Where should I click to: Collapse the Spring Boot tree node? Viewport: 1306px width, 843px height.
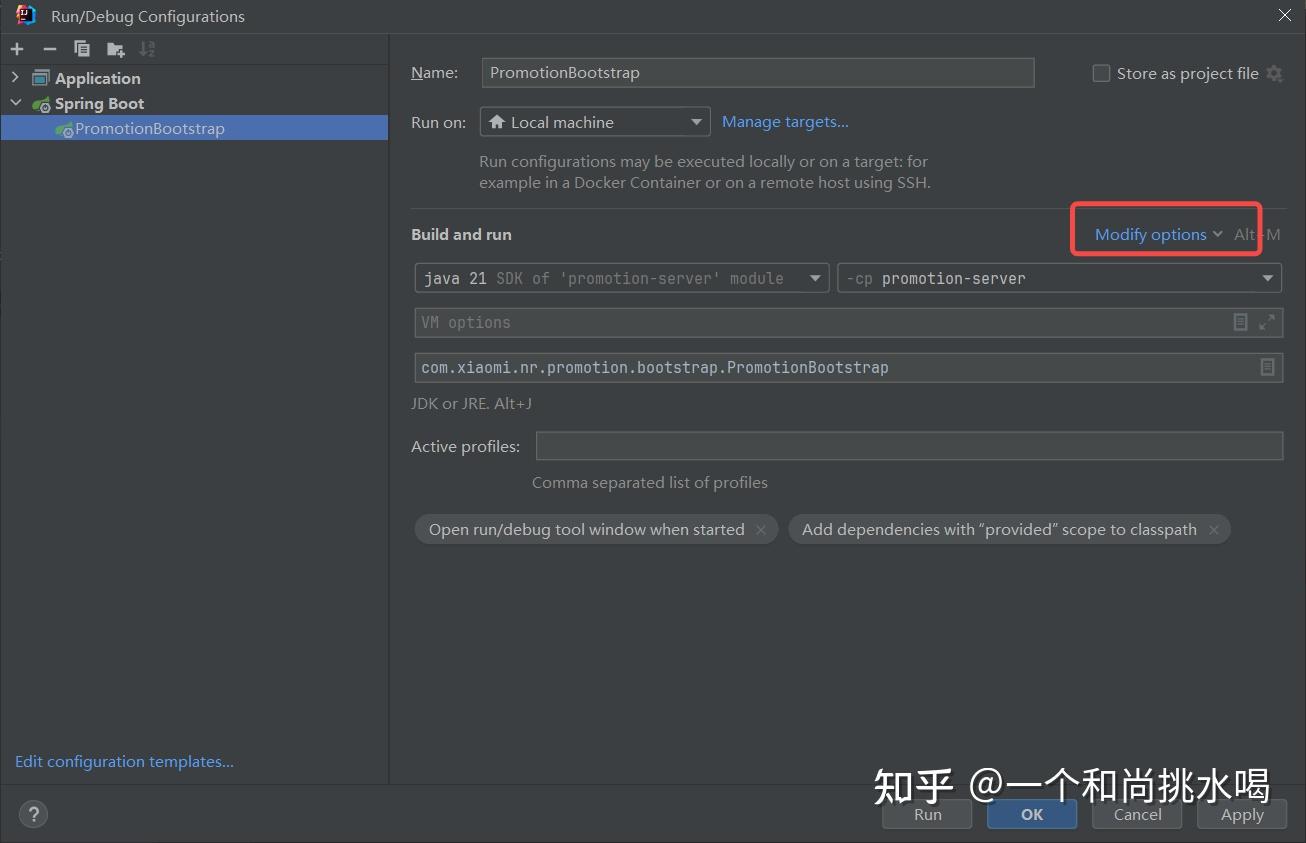pyautogui.click(x=16, y=103)
